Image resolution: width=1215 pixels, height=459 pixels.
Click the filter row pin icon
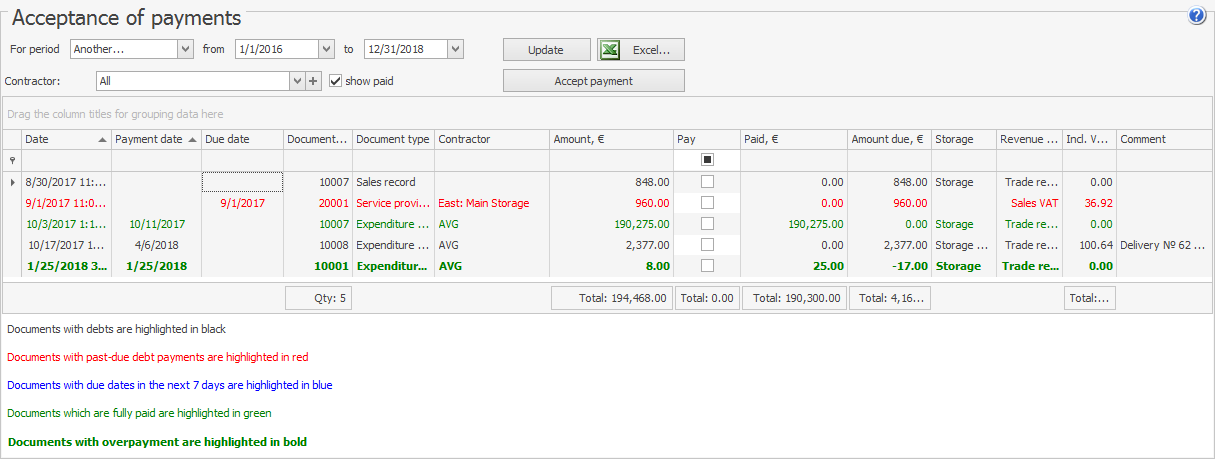coord(12,161)
